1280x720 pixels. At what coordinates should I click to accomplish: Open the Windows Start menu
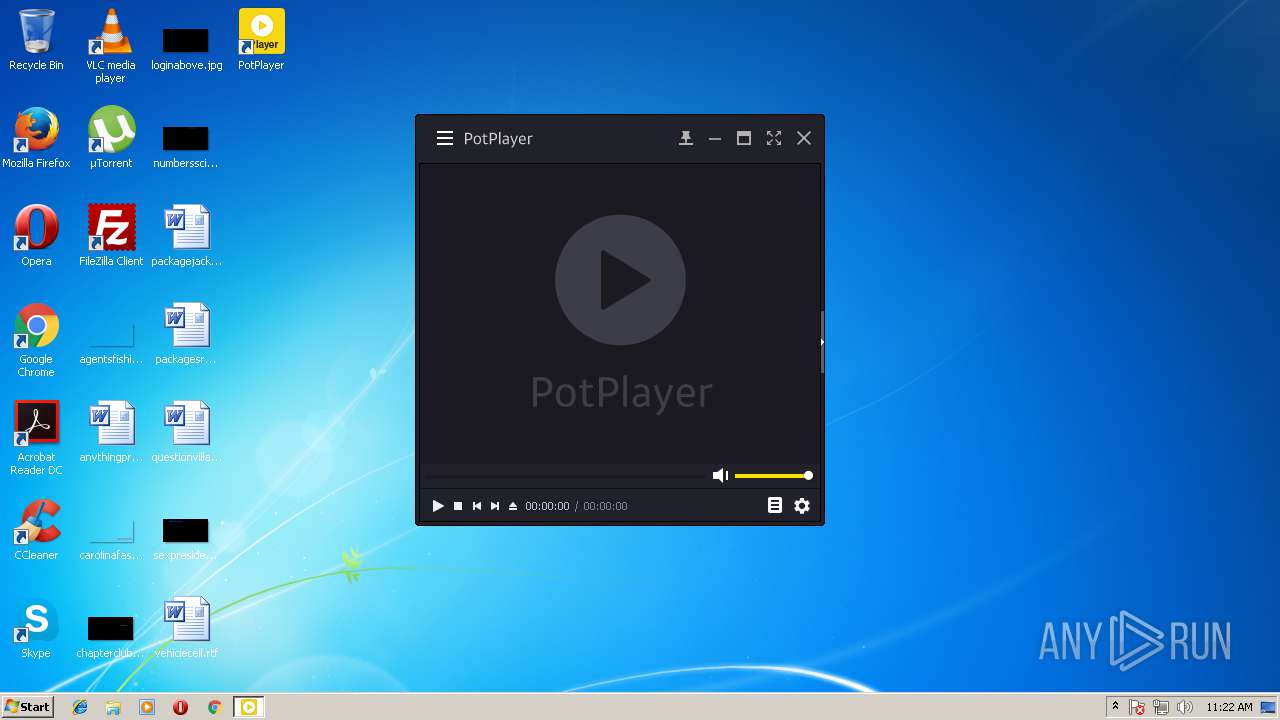tap(27, 707)
